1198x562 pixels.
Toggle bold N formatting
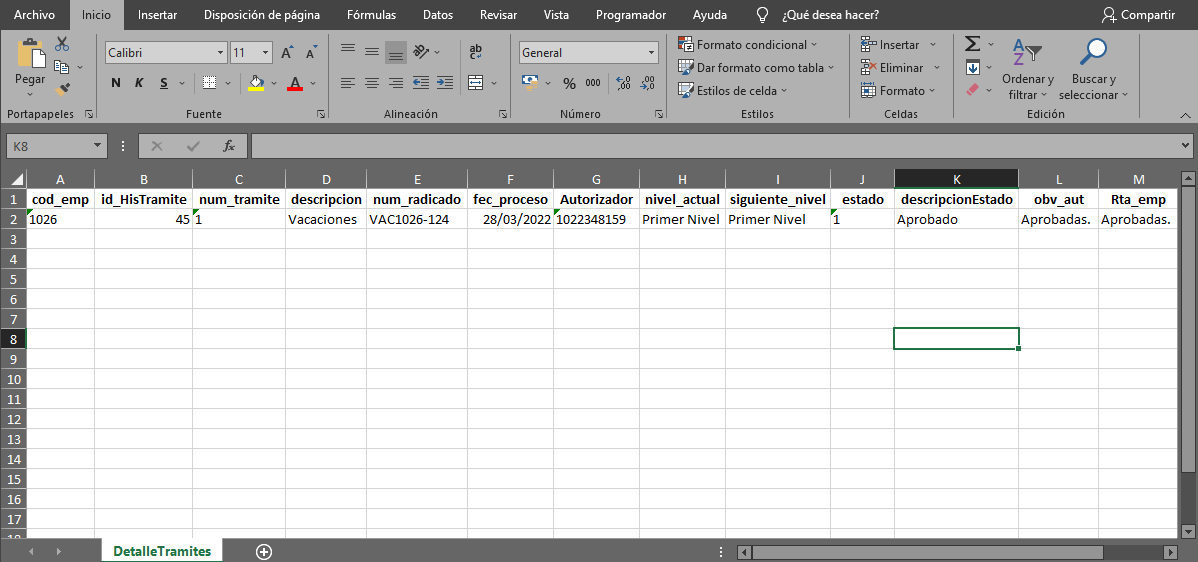115,82
